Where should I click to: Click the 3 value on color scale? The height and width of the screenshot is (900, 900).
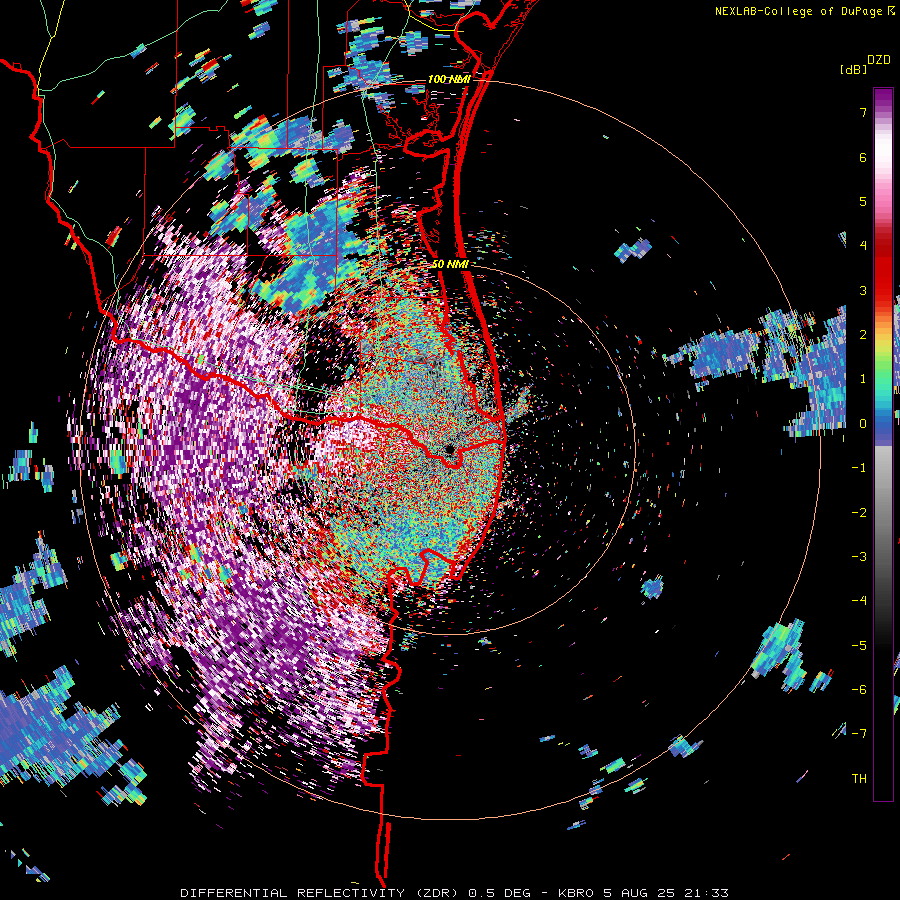pyautogui.click(x=863, y=290)
